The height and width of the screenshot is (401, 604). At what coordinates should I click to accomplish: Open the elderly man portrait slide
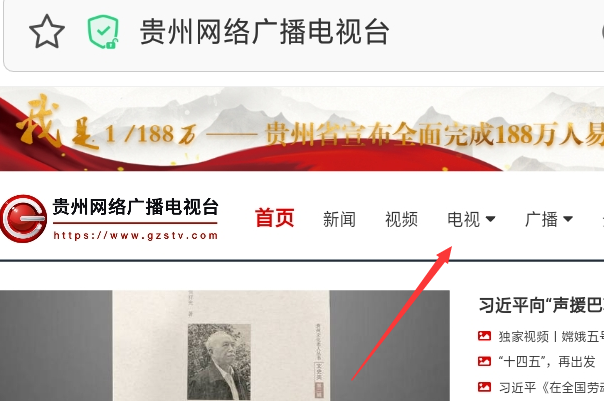pyautogui.click(x=225, y=346)
